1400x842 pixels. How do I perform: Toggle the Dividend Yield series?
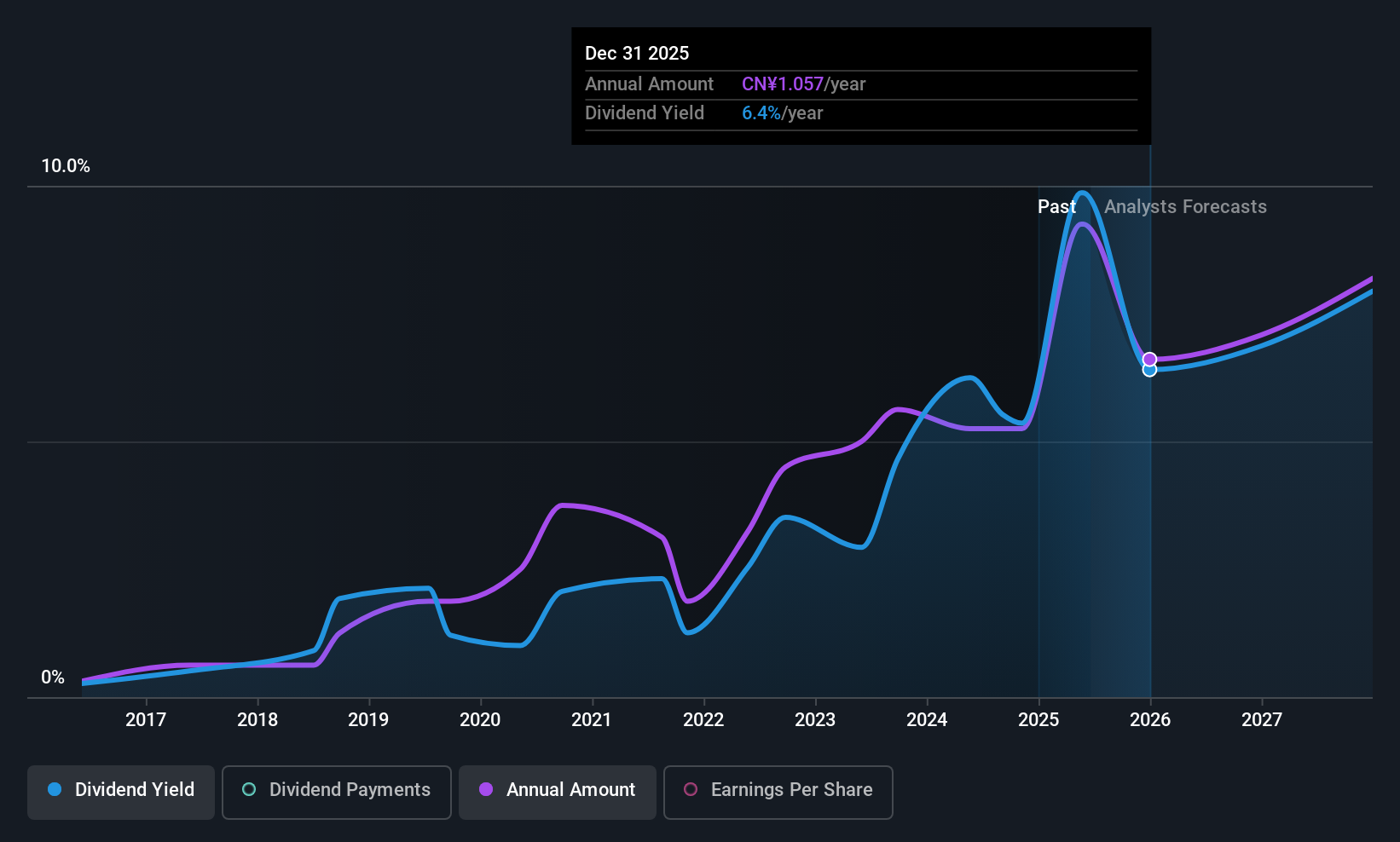click(121, 792)
